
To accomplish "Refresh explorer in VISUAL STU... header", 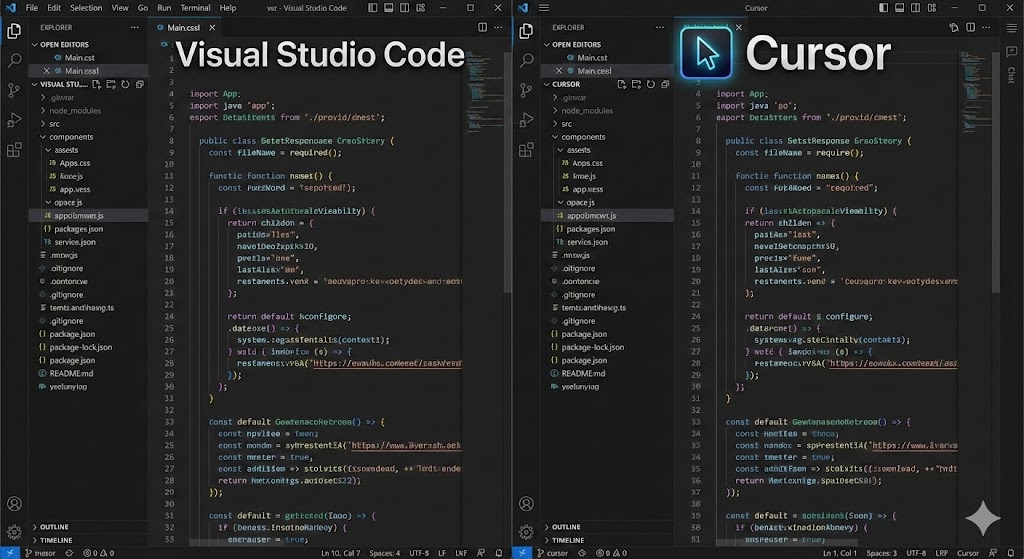I will [125, 84].
